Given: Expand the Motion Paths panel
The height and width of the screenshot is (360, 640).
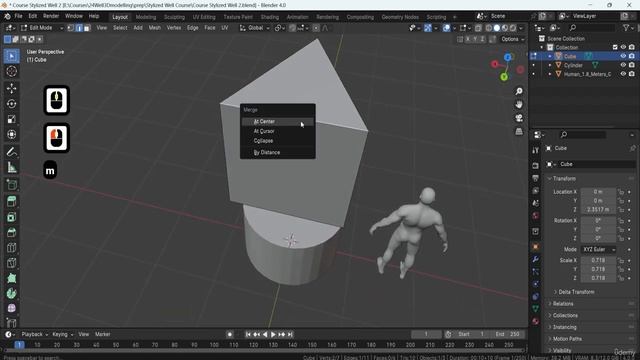Looking at the screenshot, I should click(x=567, y=339).
